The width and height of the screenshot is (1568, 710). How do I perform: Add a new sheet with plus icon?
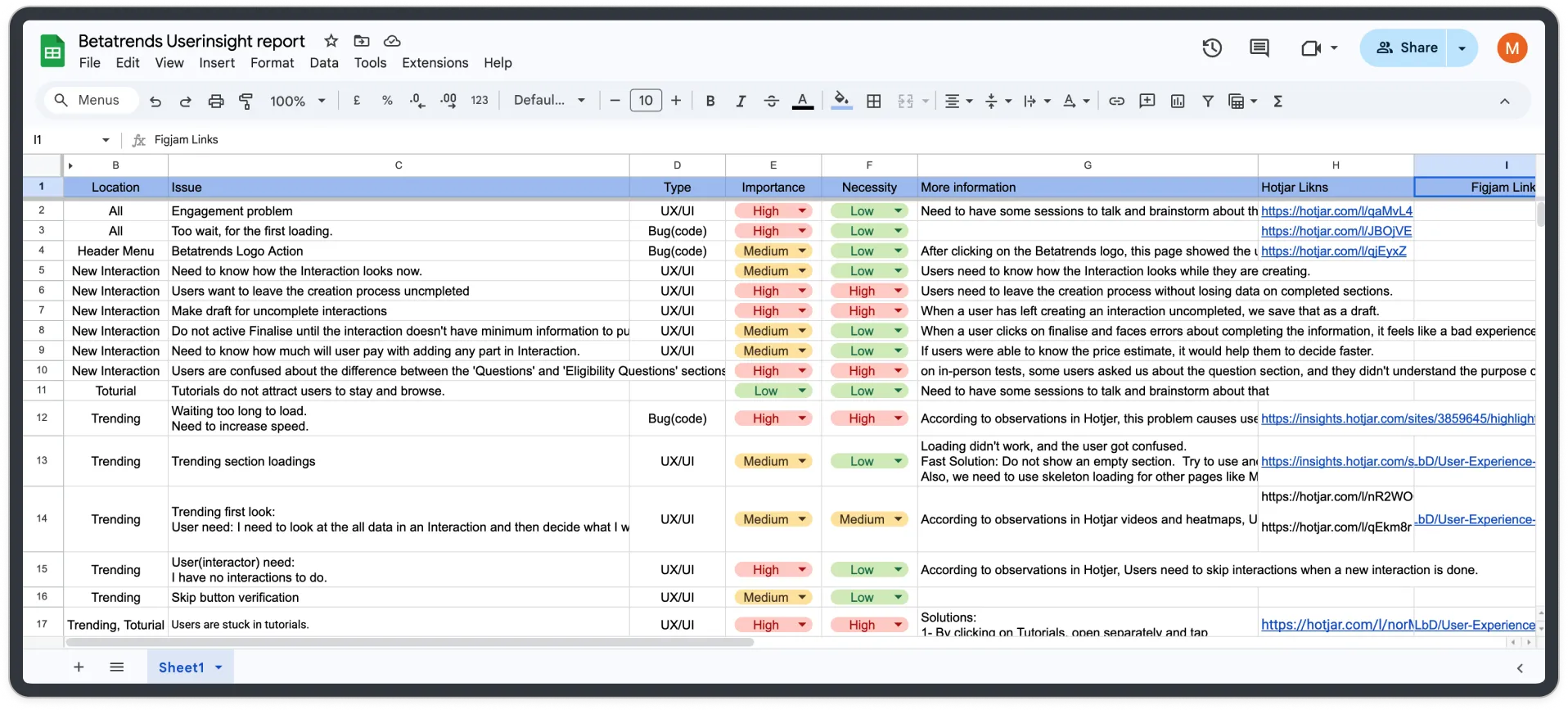pyautogui.click(x=79, y=667)
